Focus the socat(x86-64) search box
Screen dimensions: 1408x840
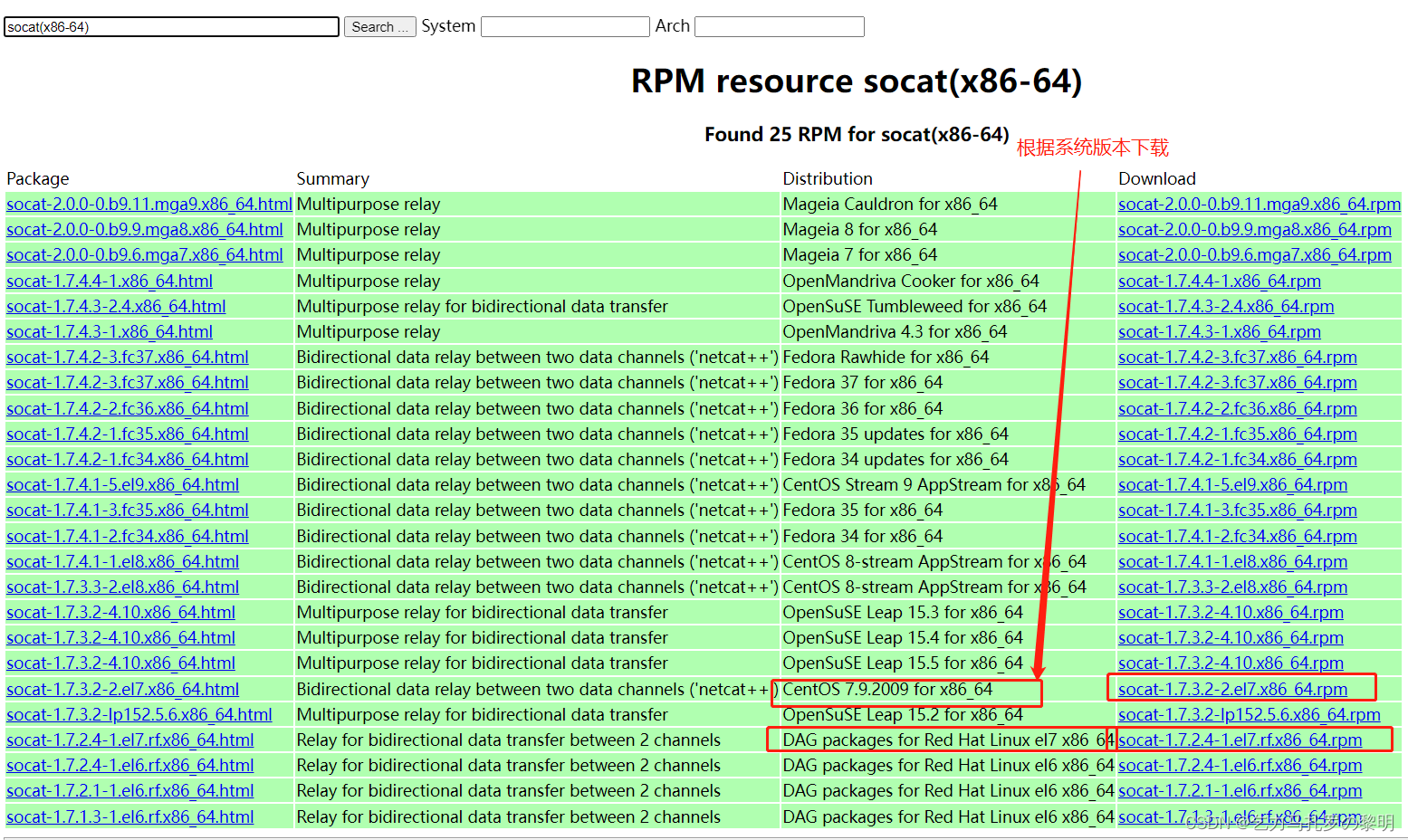pyautogui.click(x=171, y=27)
